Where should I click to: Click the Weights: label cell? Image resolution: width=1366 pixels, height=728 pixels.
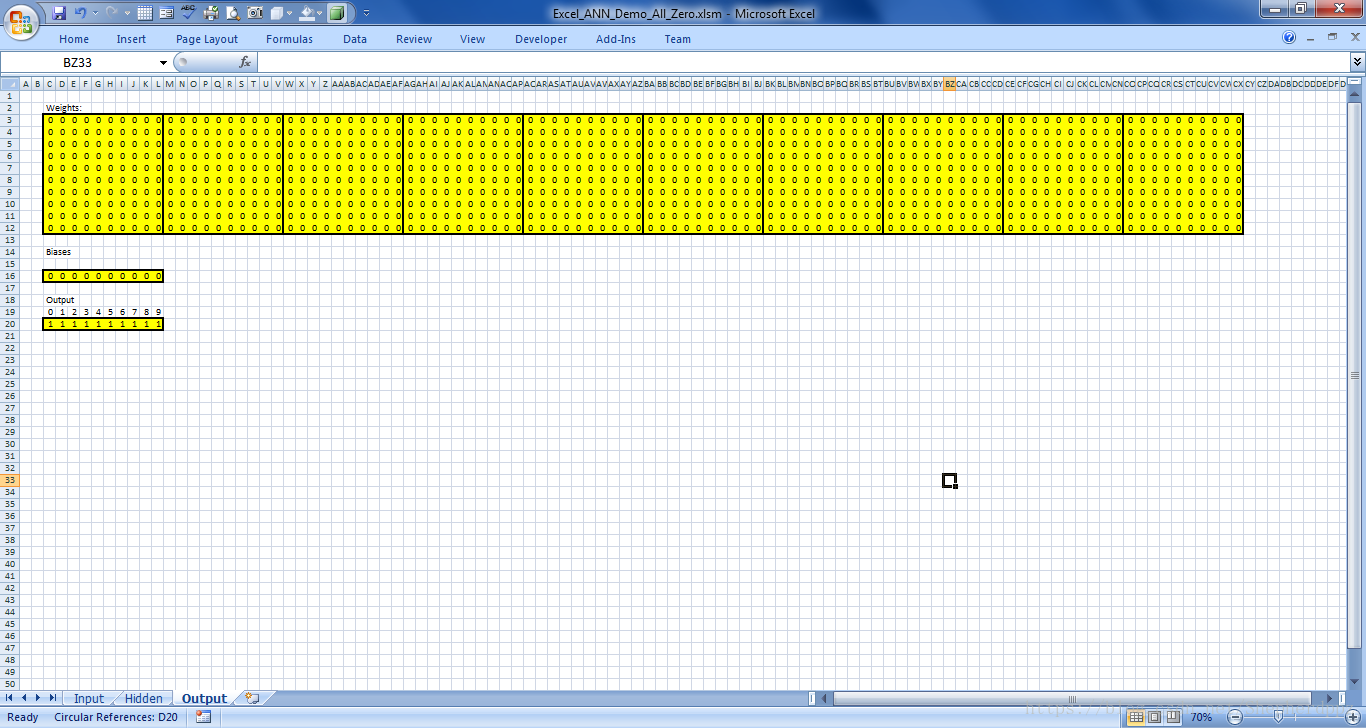point(63,108)
